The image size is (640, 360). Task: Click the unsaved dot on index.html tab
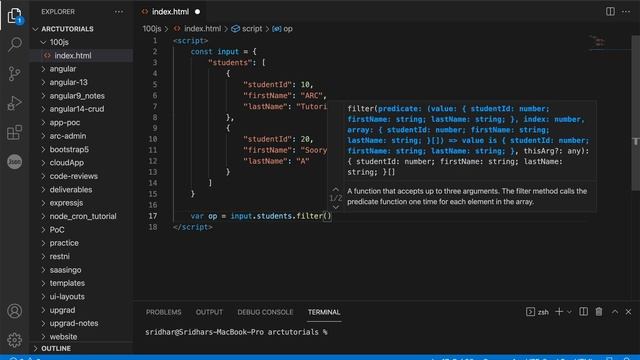point(198,12)
